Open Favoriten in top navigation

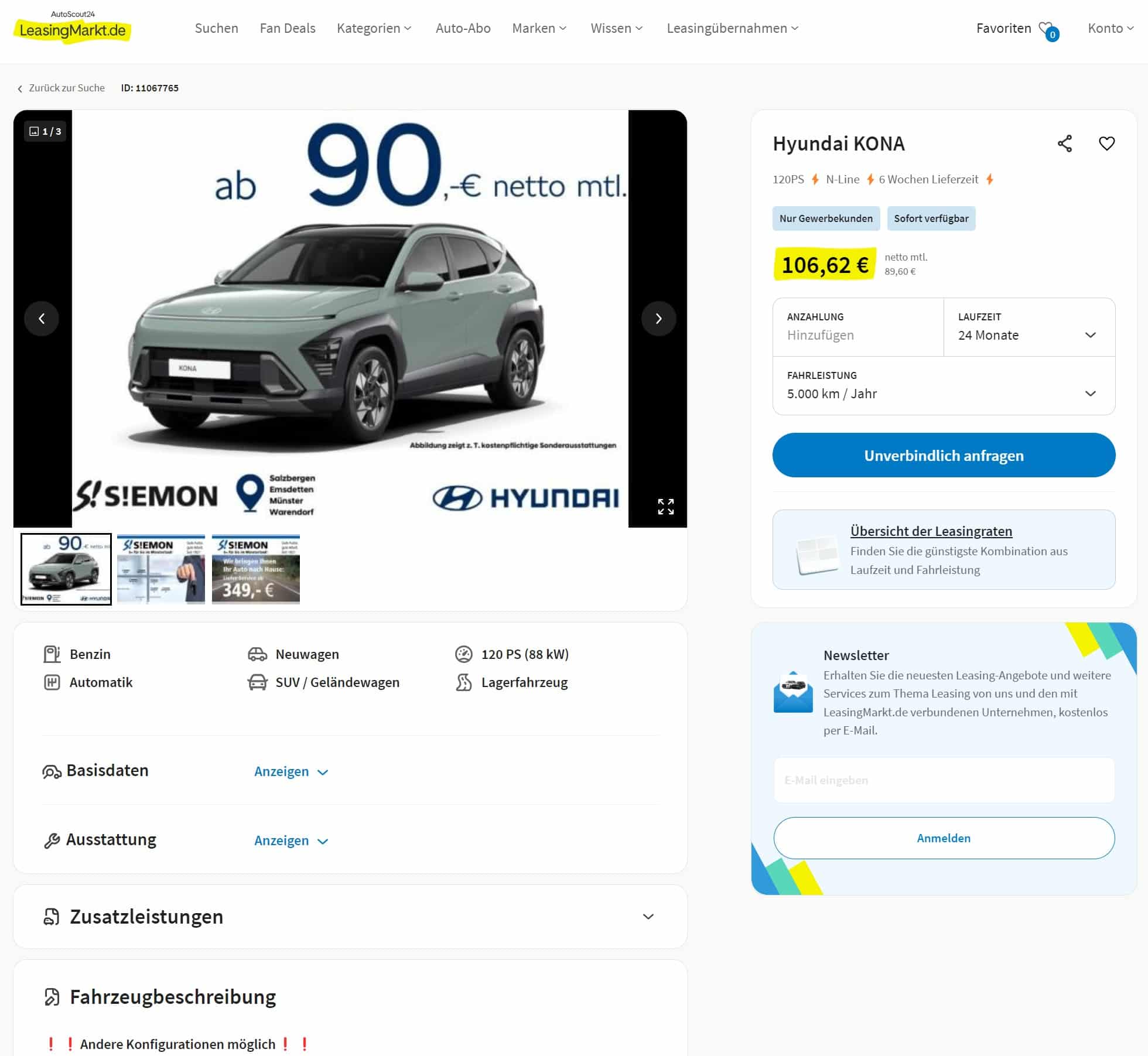(x=1003, y=28)
